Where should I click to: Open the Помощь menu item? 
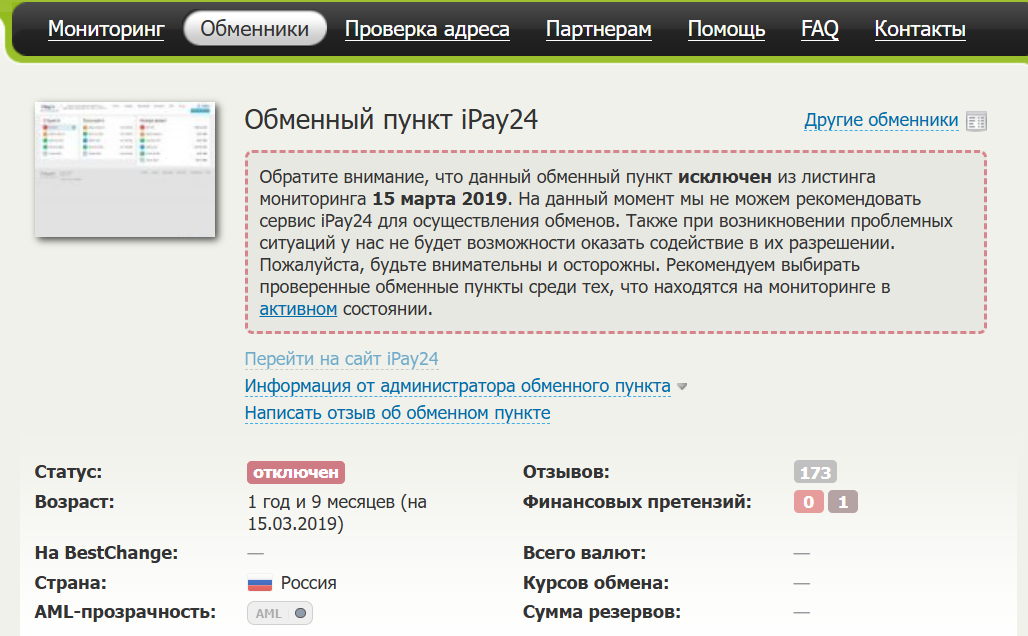click(x=726, y=29)
